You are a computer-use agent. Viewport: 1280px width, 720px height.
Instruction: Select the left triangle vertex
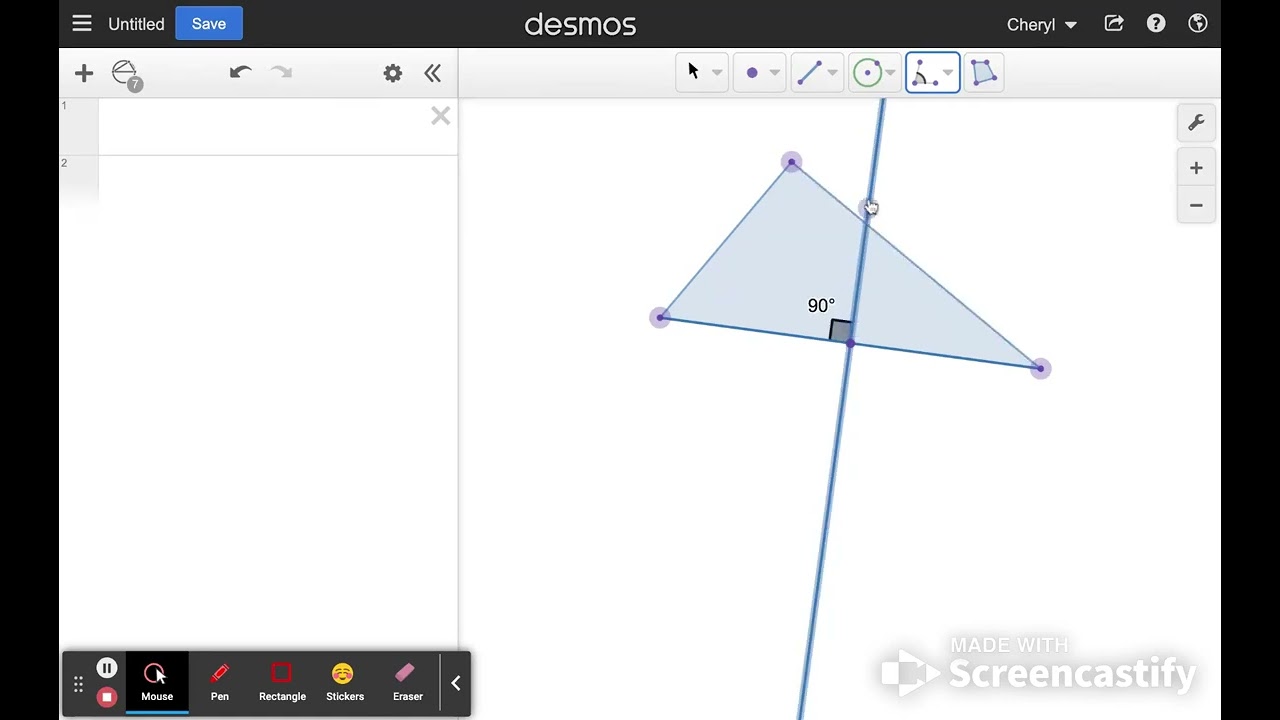tap(660, 318)
